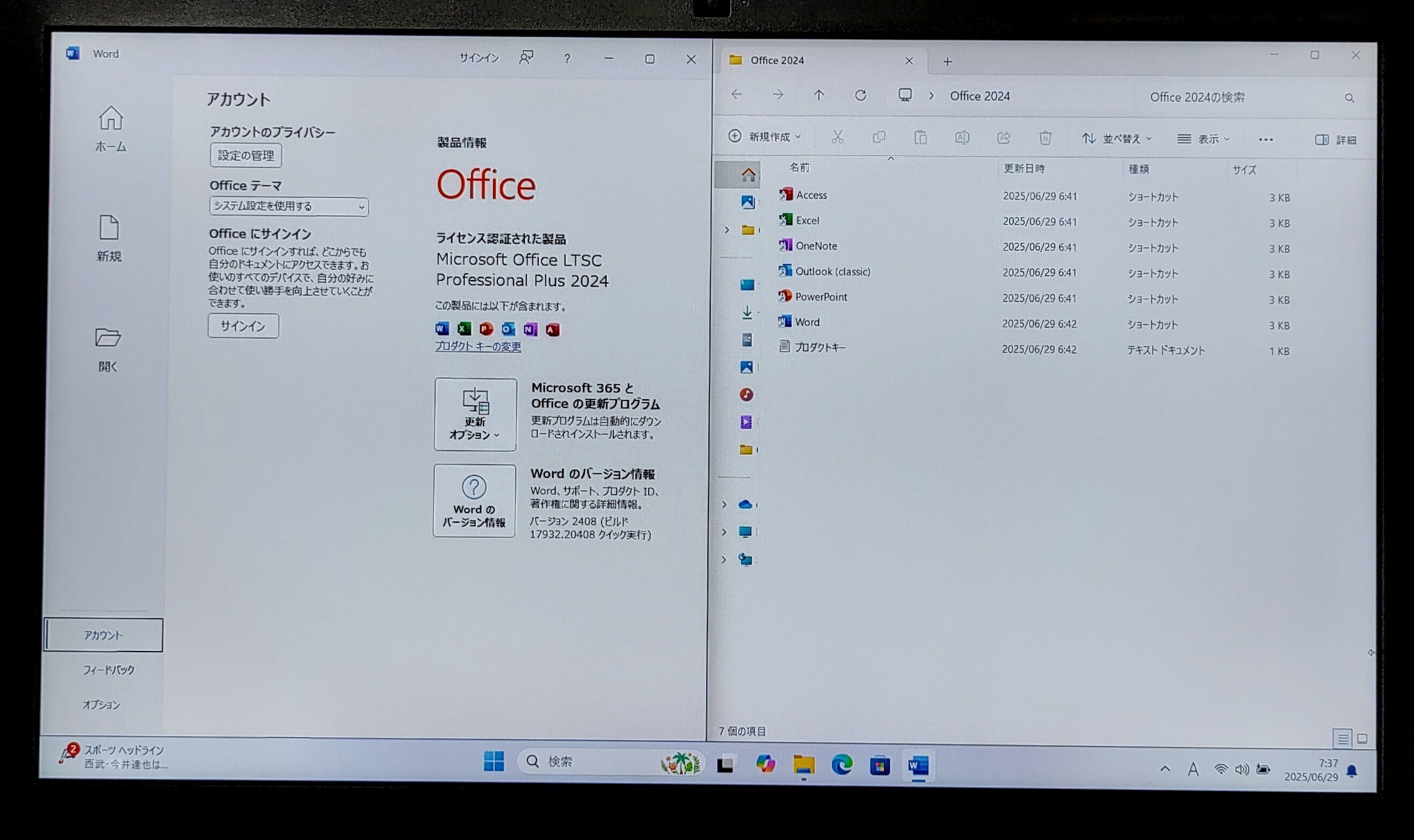Viewport: 1414px width, 840px height.
Task: Expand the 更新オプション update options button
Action: pyautogui.click(x=475, y=414)
